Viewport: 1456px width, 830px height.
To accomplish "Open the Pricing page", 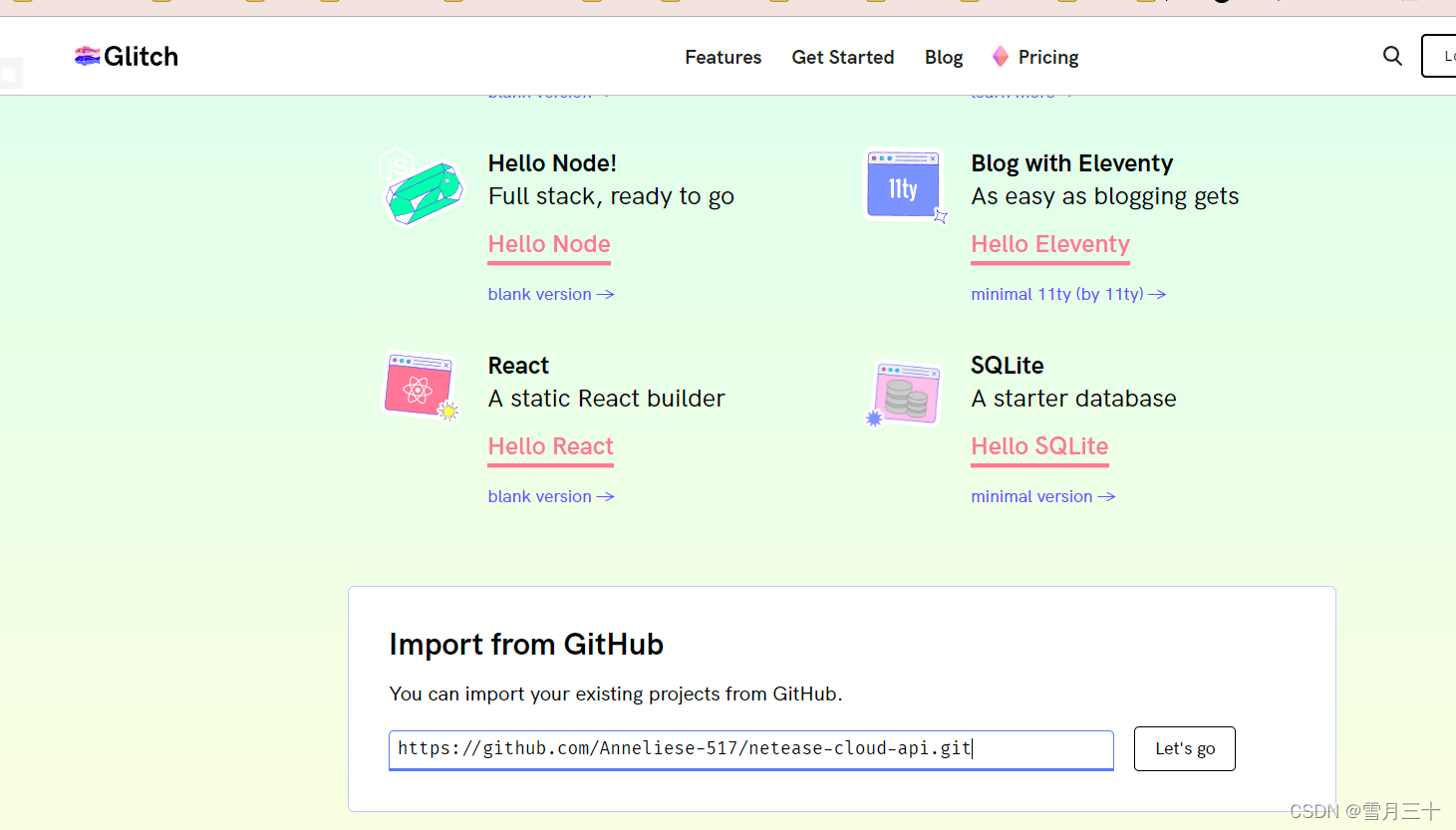I will point(1048,57).
